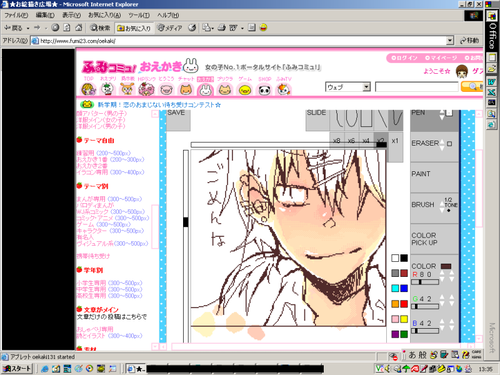Open the address bar dropdown arrow
Image resolution: width=500 pixels, height=375 pixels.
[x=450, y=41]
